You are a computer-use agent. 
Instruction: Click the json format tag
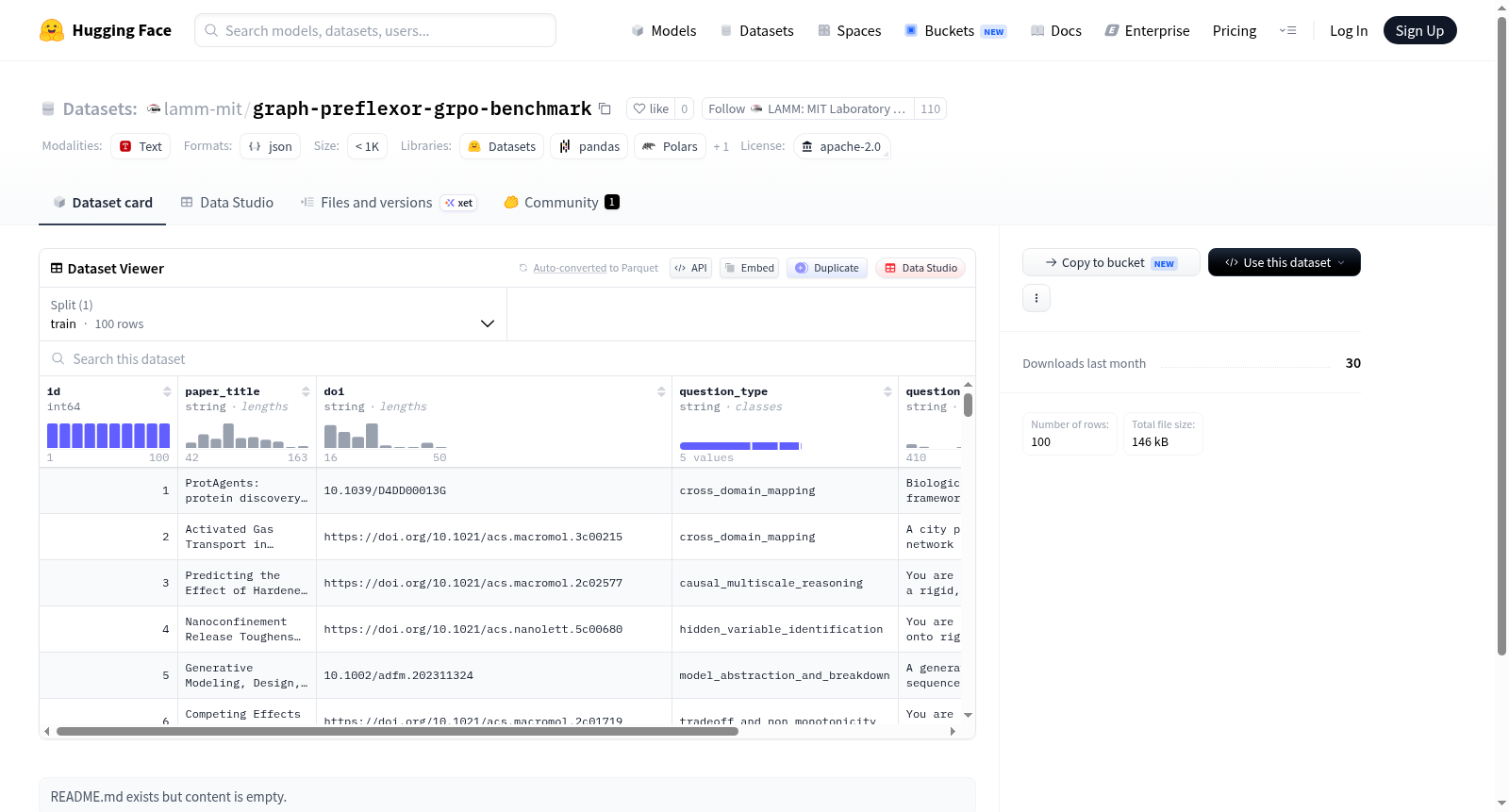[x=270, y=146]
